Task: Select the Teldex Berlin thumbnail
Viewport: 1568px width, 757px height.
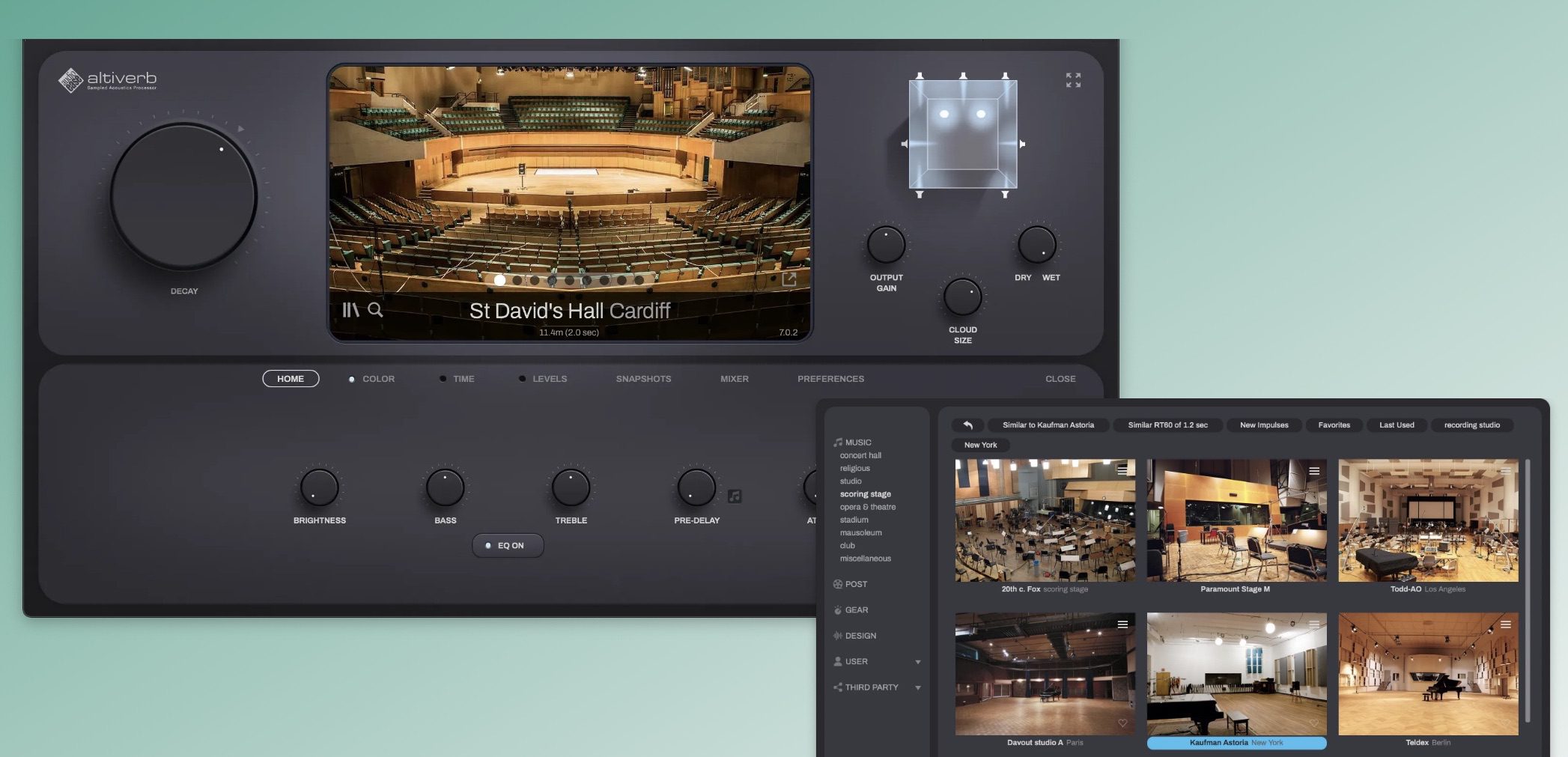Action: (1428, 675)
